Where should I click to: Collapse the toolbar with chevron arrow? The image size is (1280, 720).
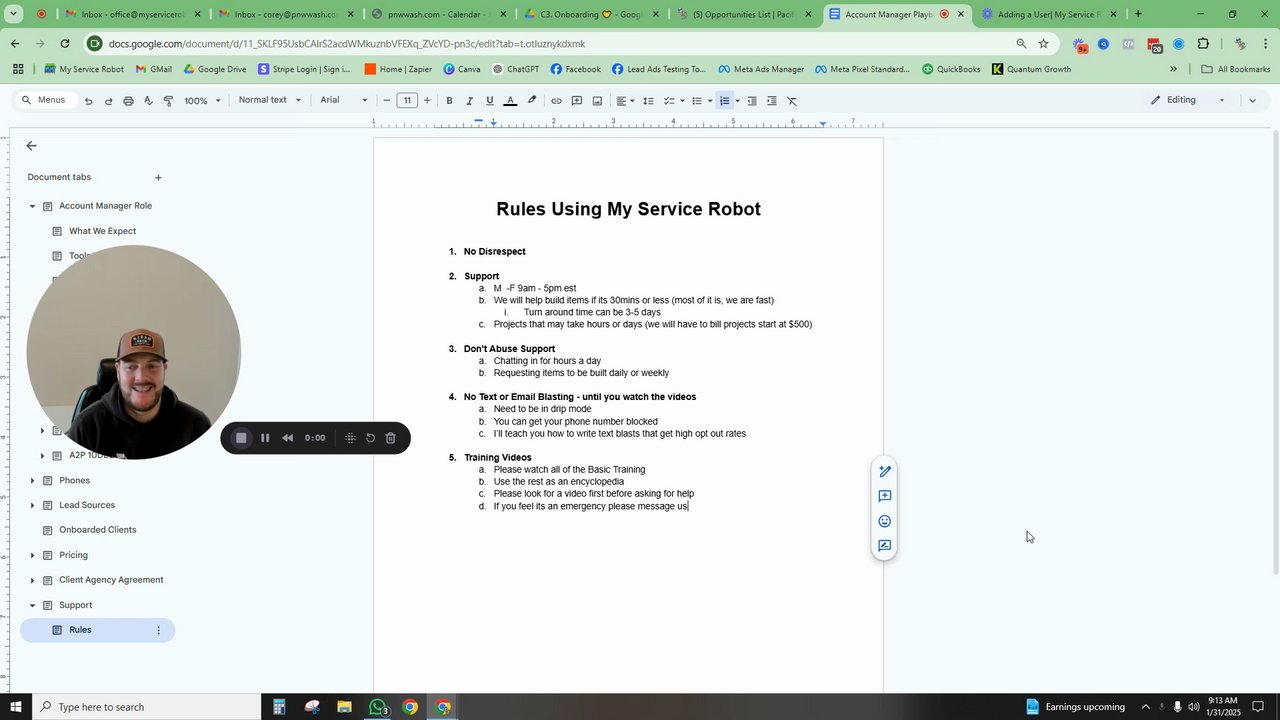tap(1252, 100)
